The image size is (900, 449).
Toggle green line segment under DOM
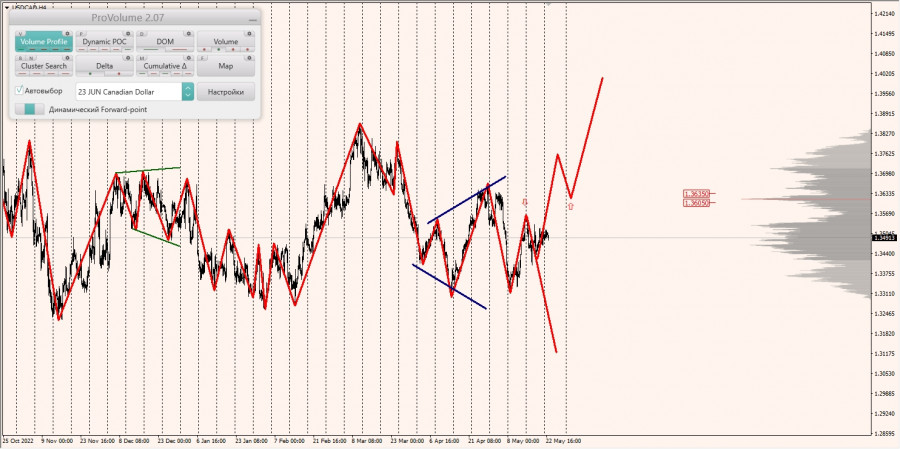[151, 49]
